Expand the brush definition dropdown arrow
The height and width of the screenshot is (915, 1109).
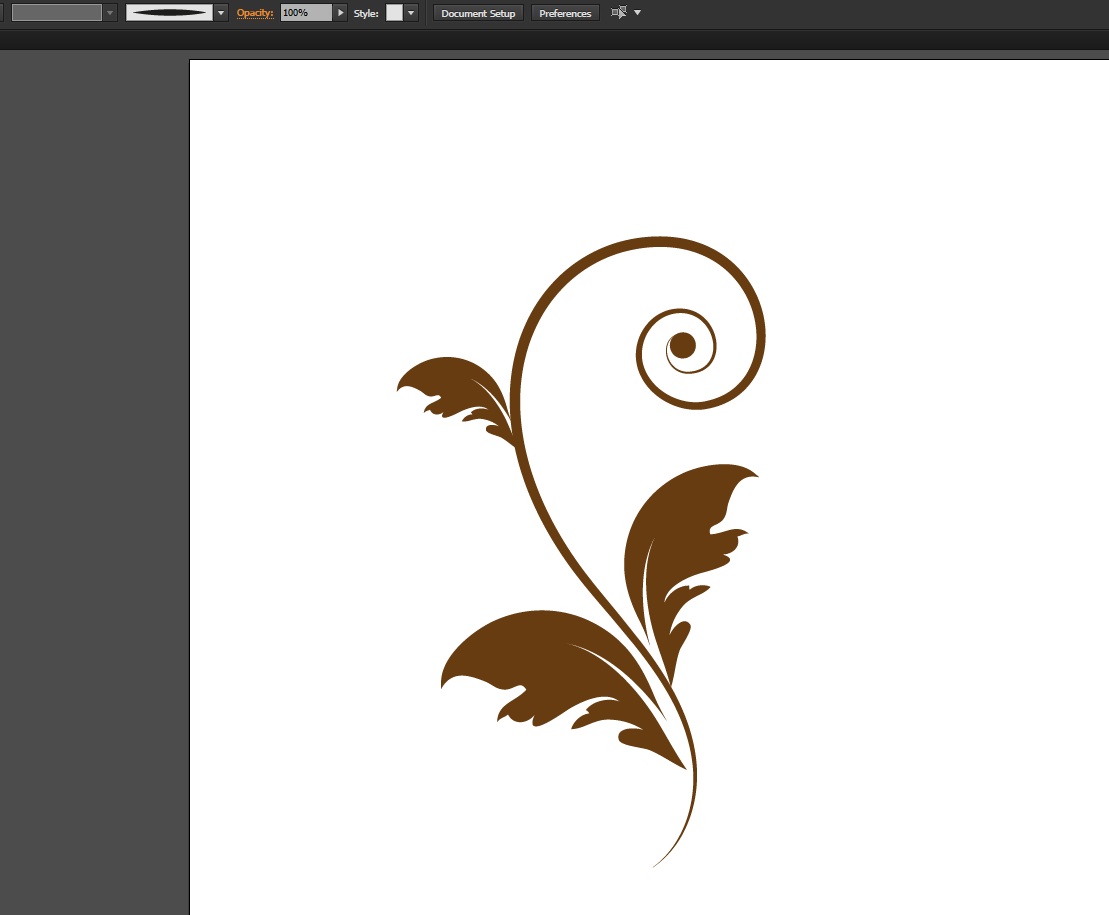click(221, 13)
